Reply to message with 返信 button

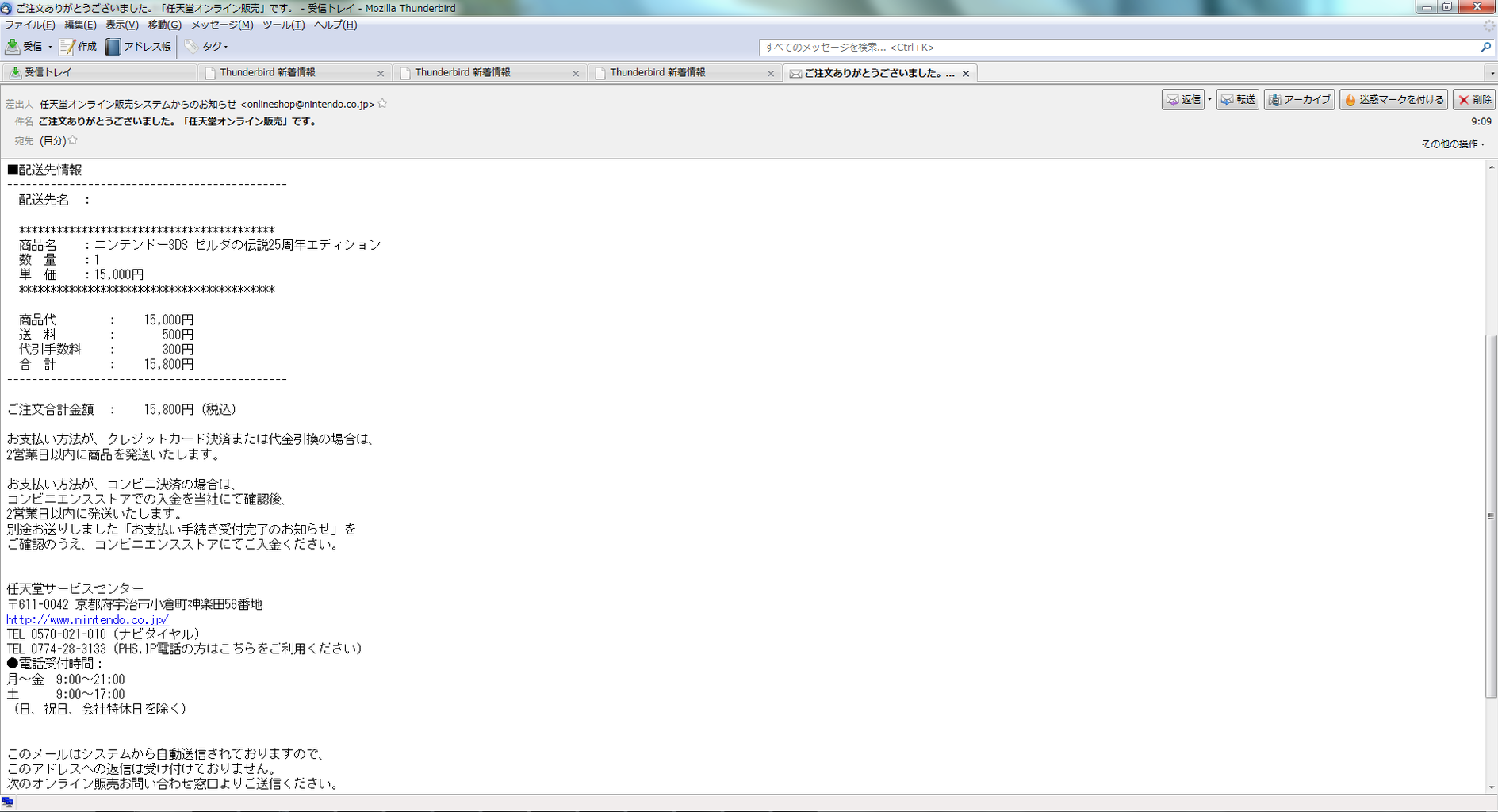point(1182,100)
